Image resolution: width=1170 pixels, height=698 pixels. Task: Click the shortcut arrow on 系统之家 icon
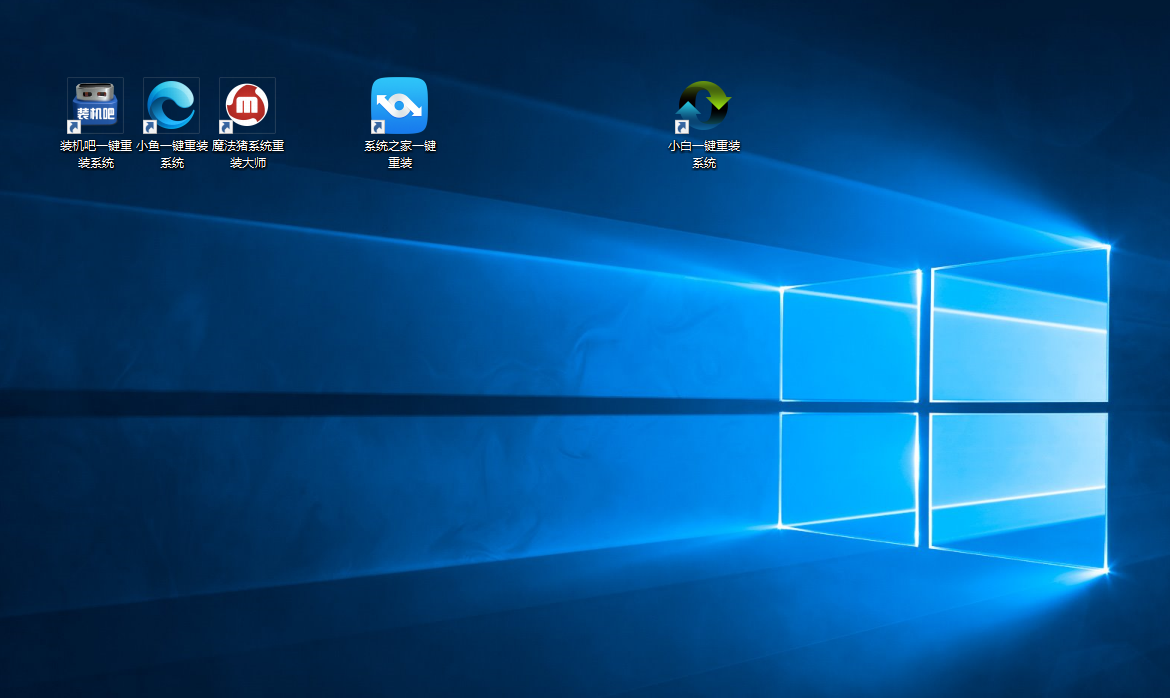point(380,126)
